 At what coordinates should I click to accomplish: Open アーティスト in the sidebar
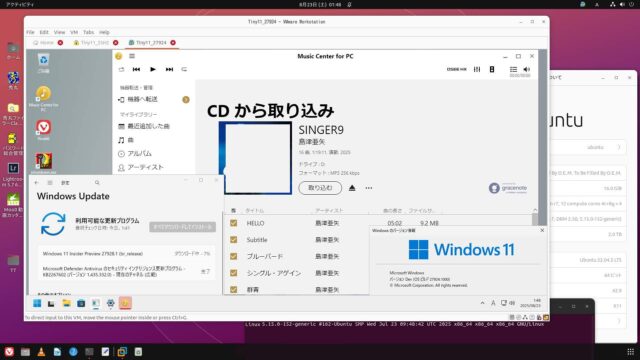(140, 167)
